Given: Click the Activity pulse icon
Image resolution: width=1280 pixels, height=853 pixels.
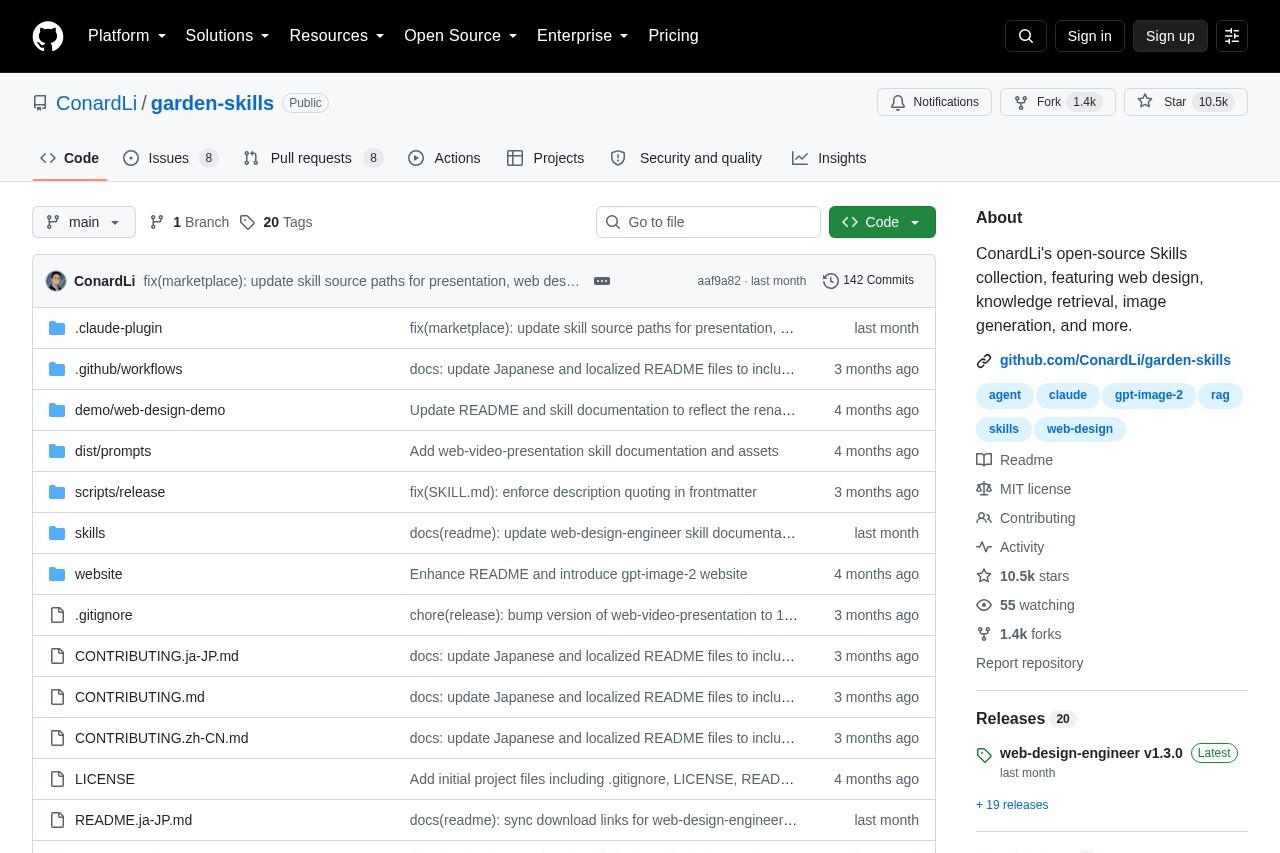Looking at the screenshot, I should coord(984,547).
